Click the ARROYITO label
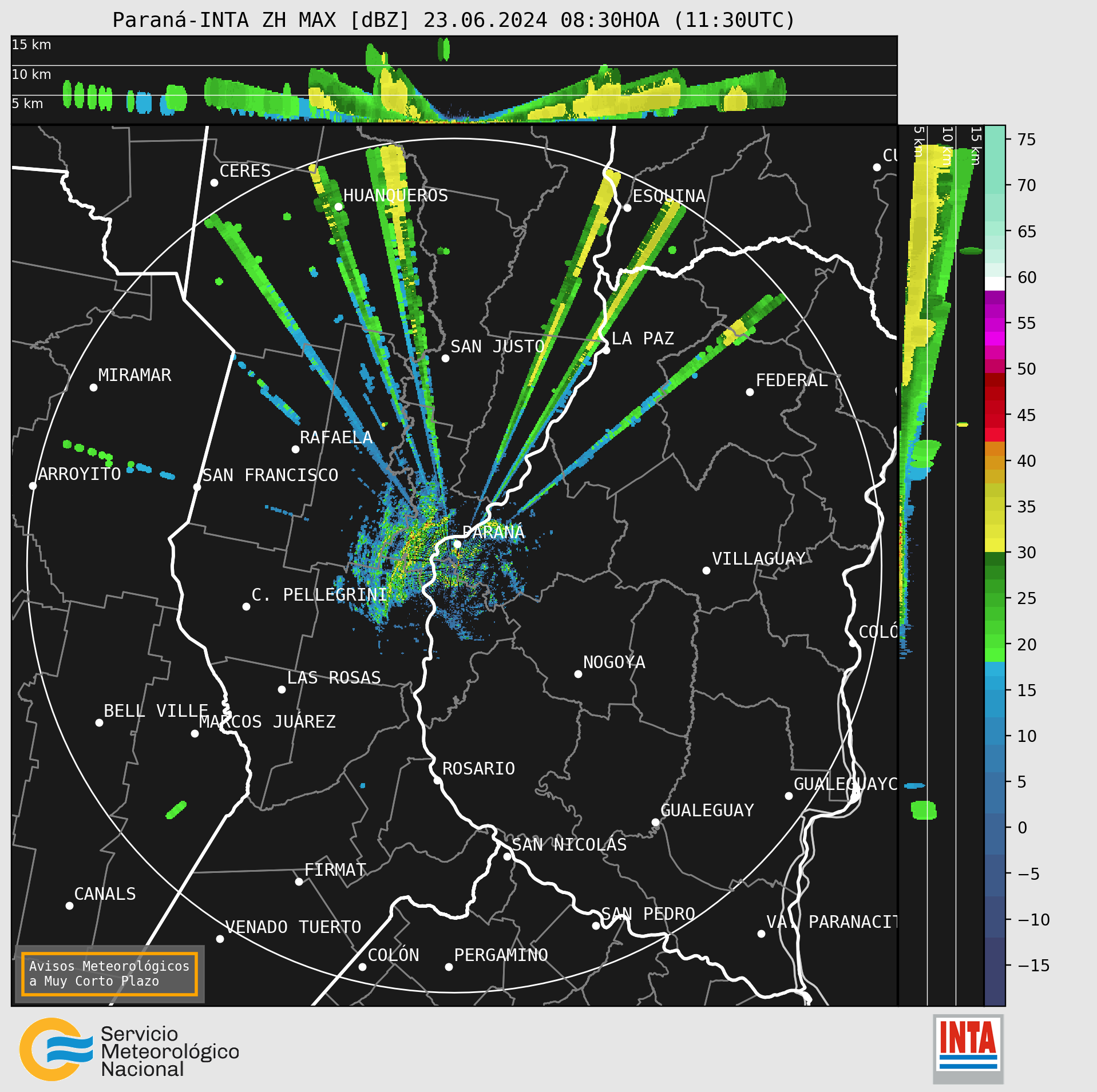 80,474
